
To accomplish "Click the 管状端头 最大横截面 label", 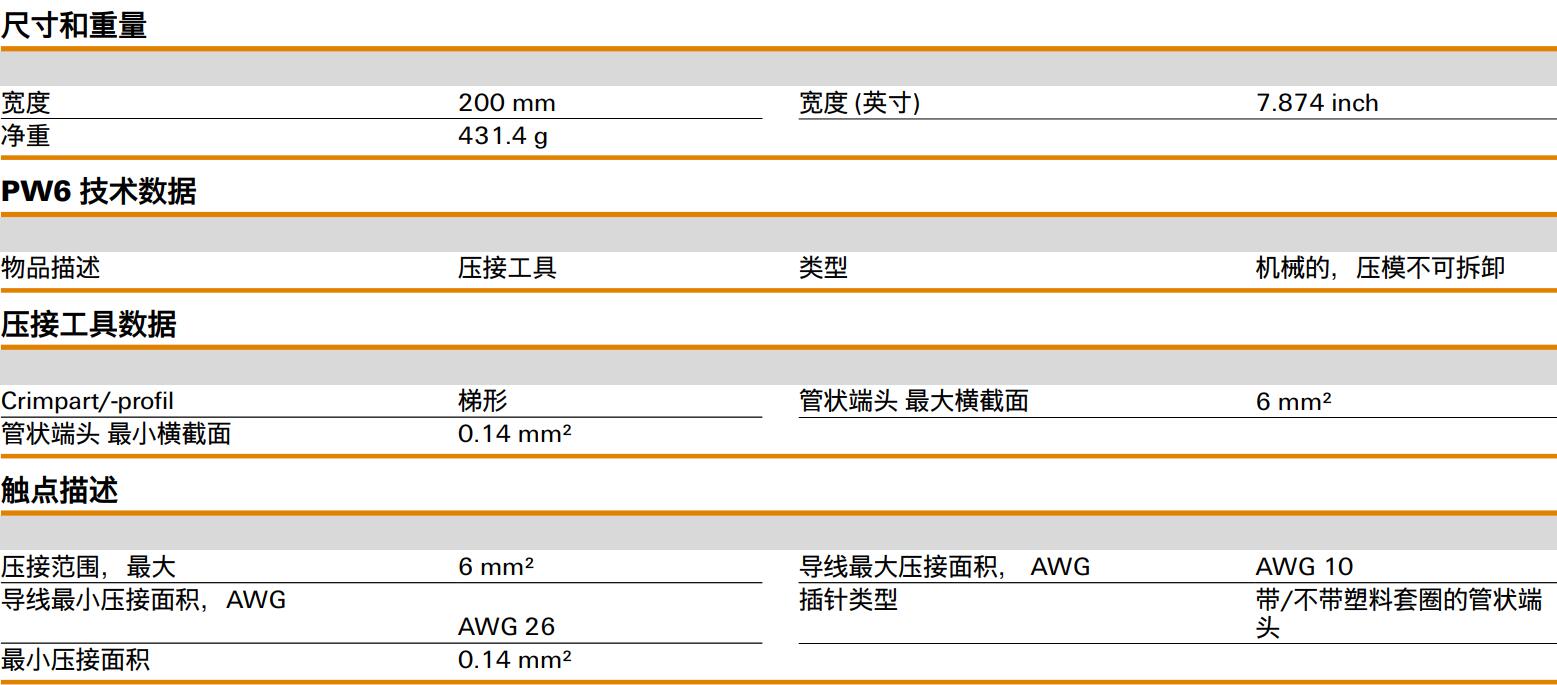I will coord(913,401).
